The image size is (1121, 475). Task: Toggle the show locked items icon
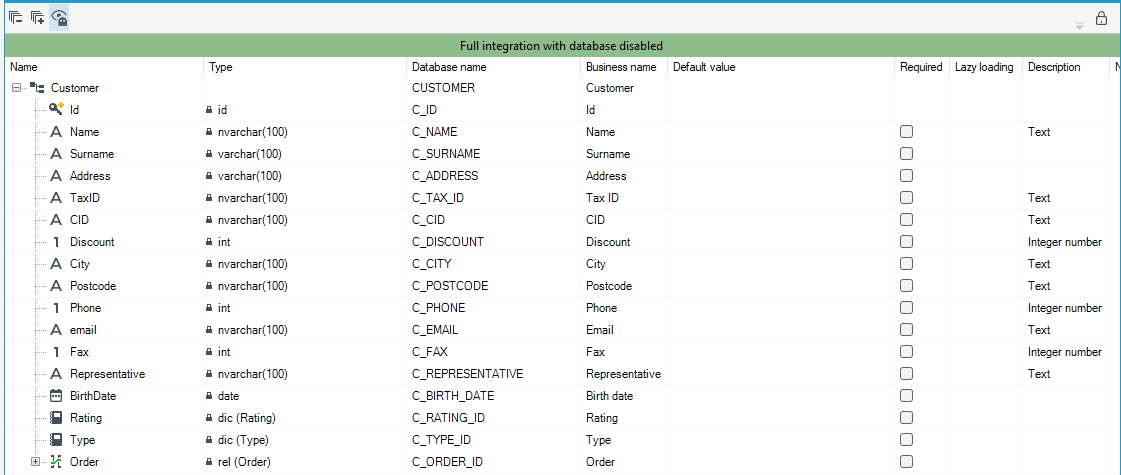(59, 18)
